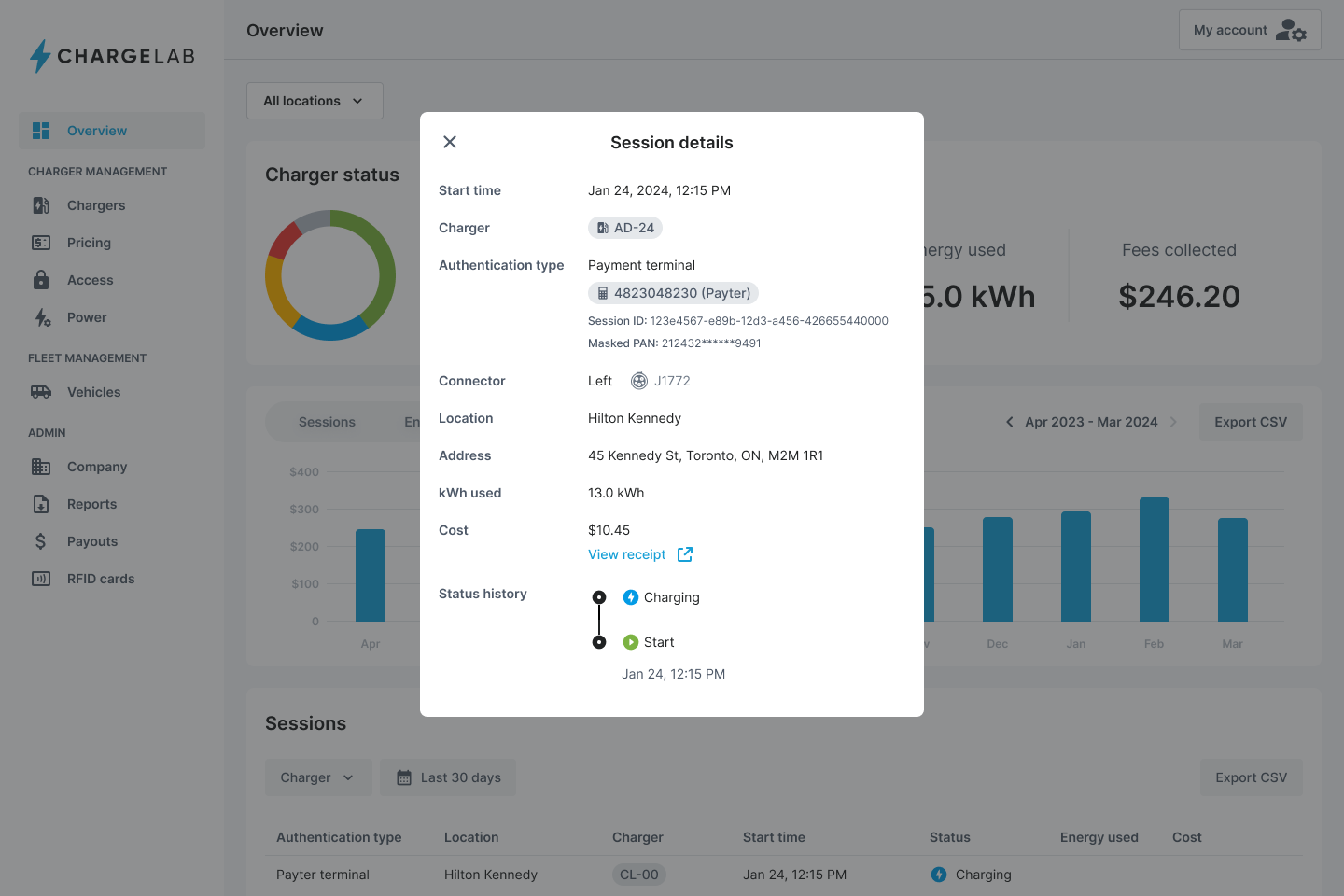This screenshot has height=896, width=1344.
Task: Click the green Start status icon
Action: click(631, 642)
